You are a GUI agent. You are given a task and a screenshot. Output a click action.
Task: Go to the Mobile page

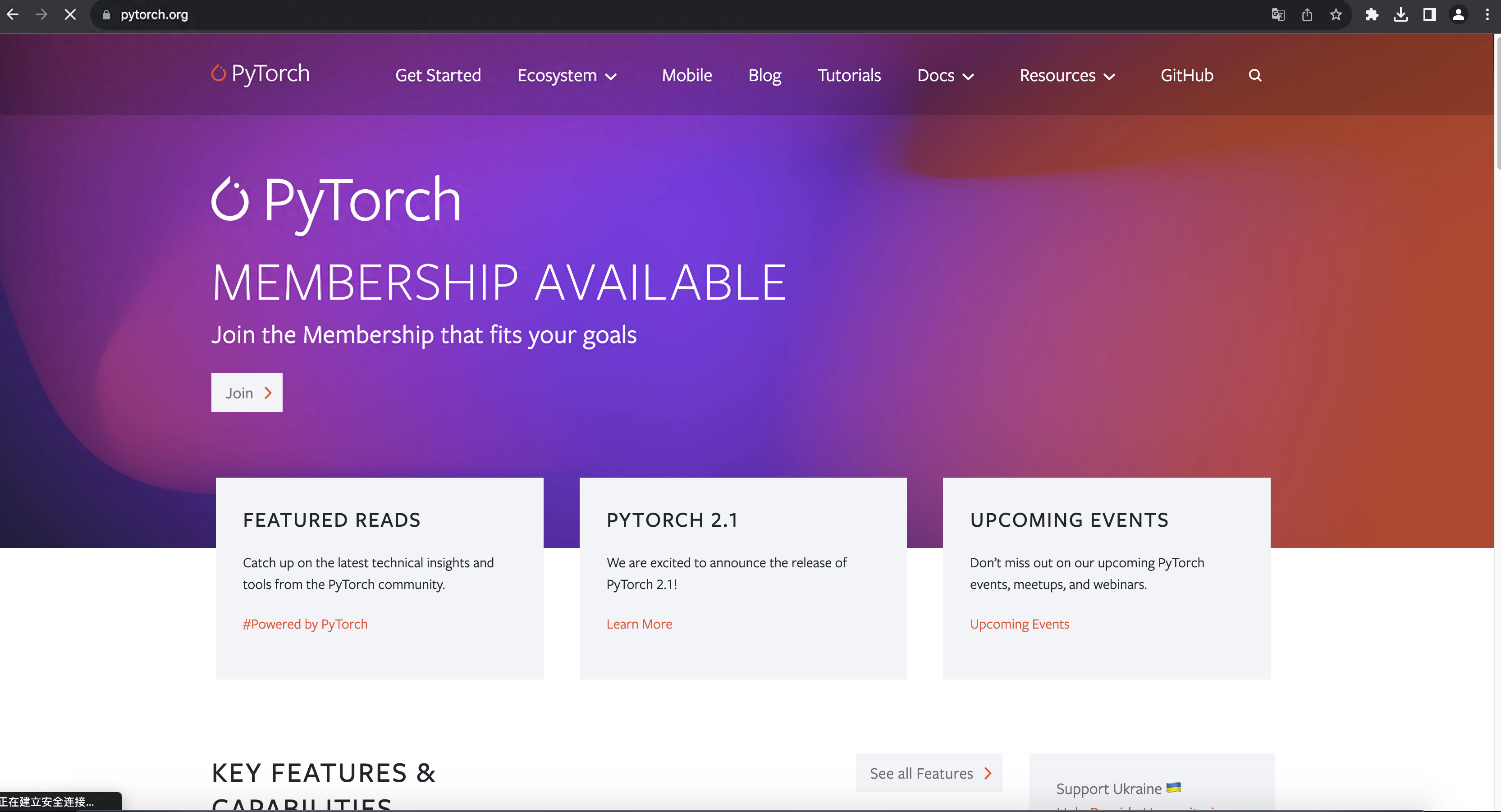[x=687, y=75]
